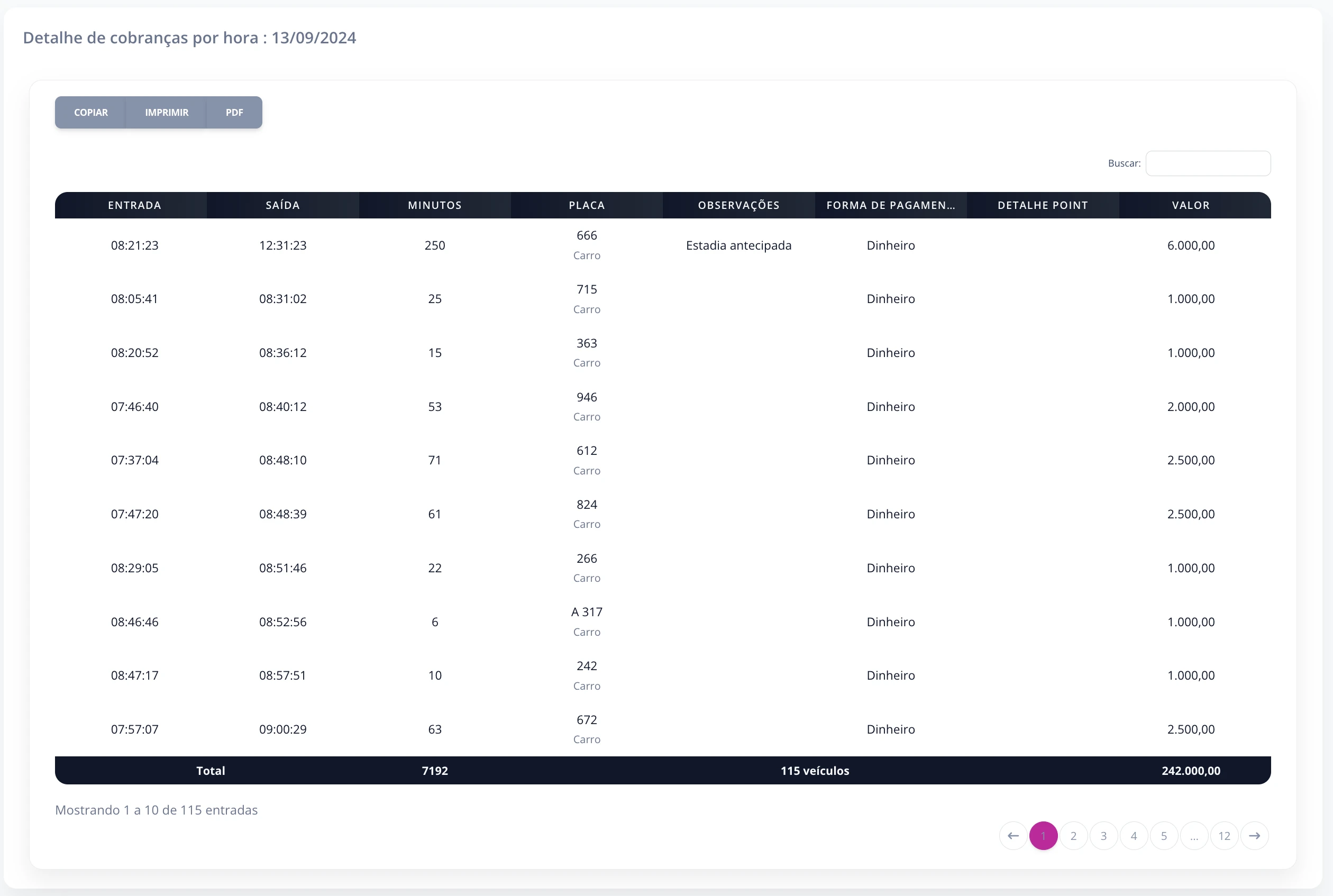
Task: Jump to pagination page 5
Action: [x=1164, y=836]
